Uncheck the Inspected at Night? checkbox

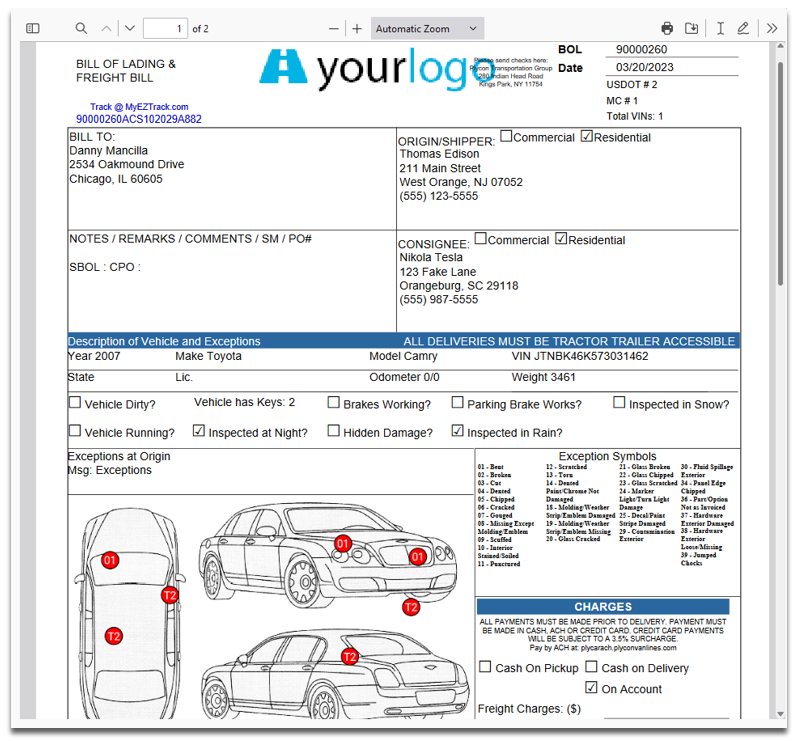tap(199, 431)
